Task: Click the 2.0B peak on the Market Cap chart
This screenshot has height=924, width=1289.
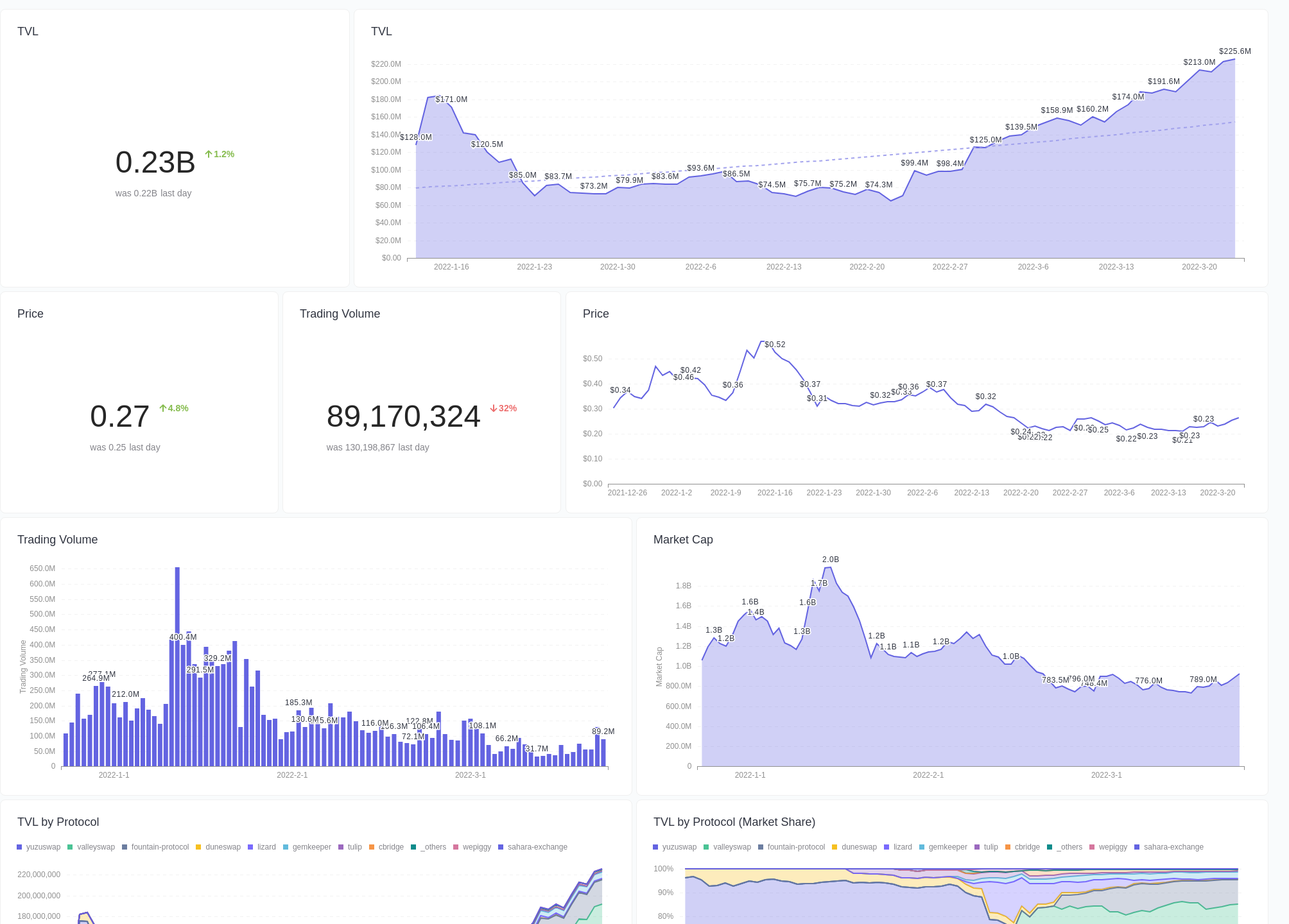Action: point(831,568)
